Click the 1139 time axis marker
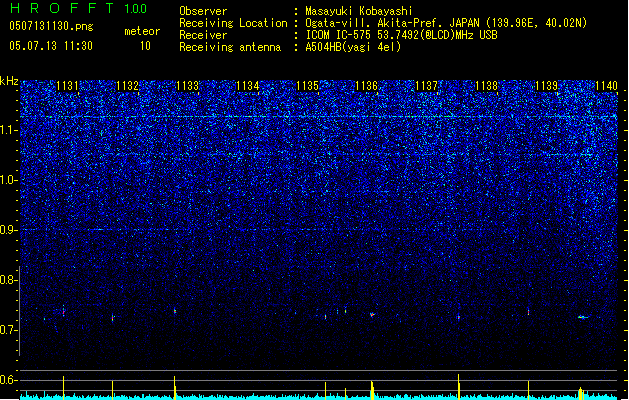Image resolution: width=629 pixels, height=400 pixels. 547,86
